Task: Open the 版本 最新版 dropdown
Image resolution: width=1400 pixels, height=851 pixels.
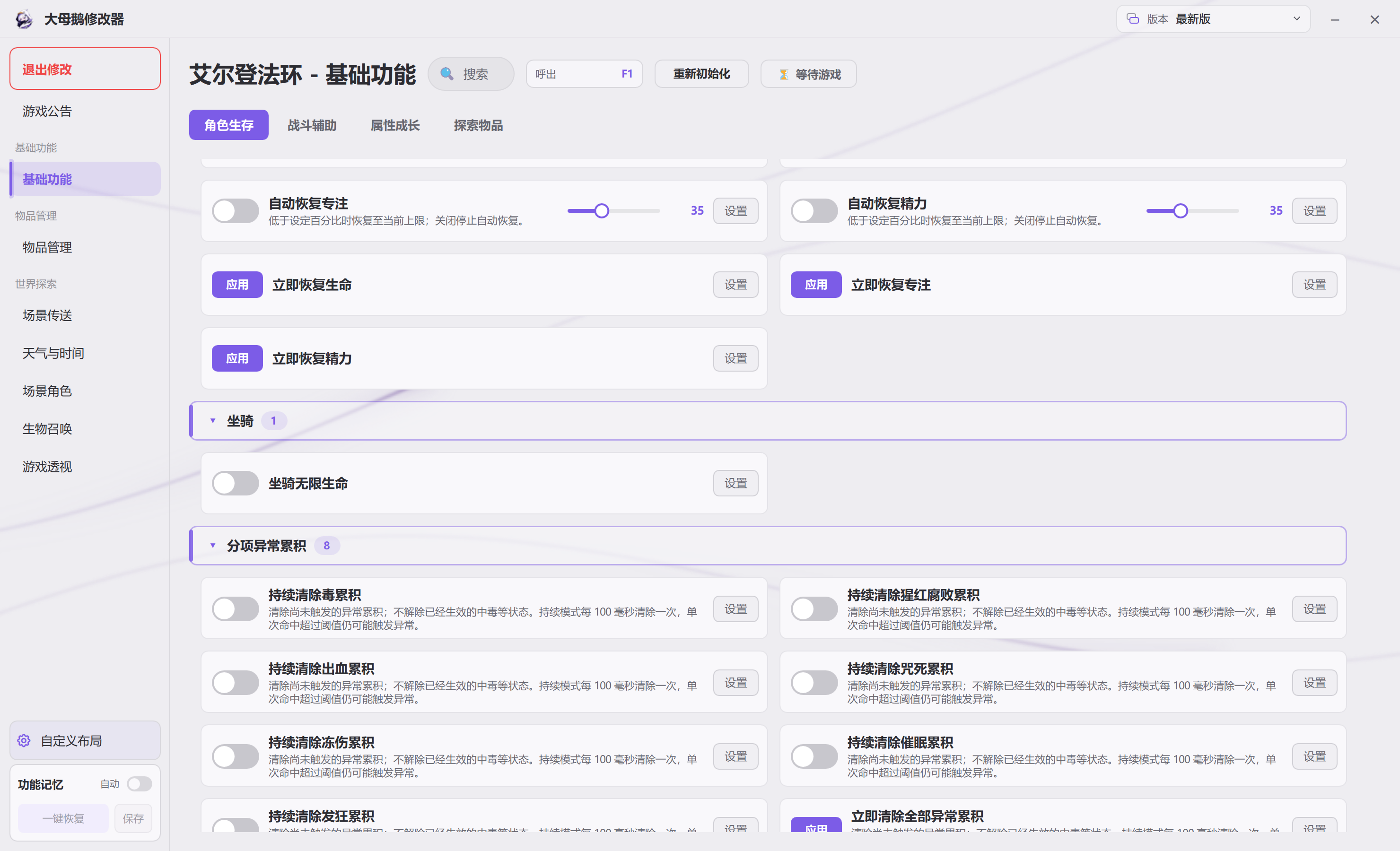Action: point(1213,19)
